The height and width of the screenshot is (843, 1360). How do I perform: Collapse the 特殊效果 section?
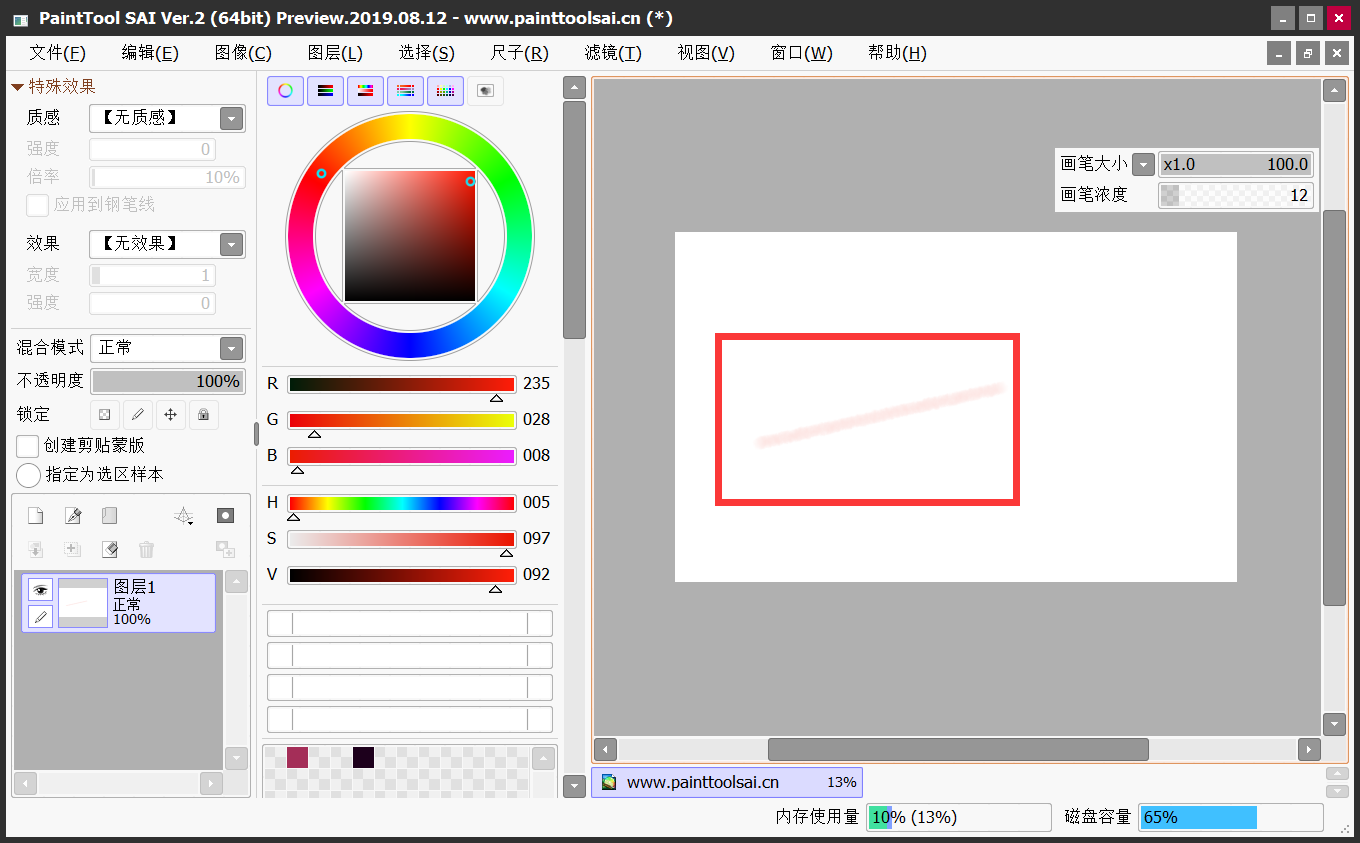point(17,87)
